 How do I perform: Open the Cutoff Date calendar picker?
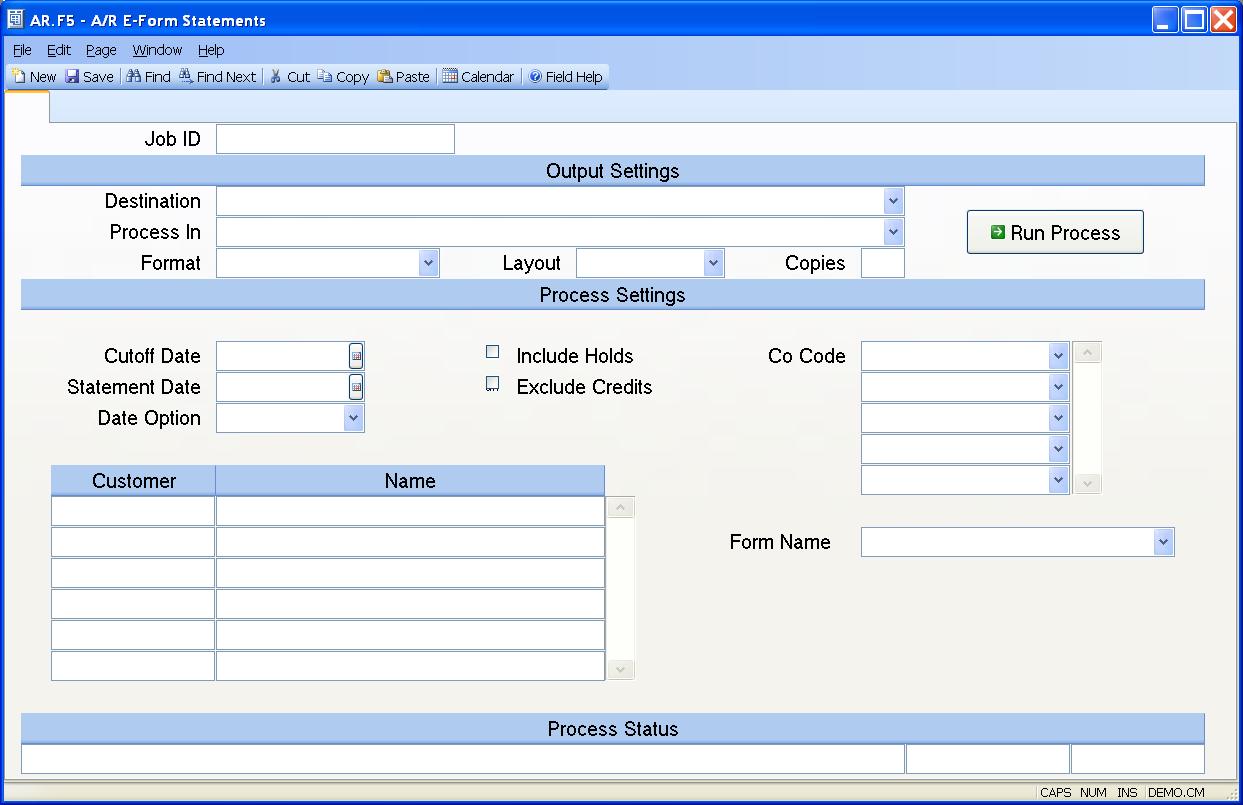pyautogui.click(x=356, y=356)
